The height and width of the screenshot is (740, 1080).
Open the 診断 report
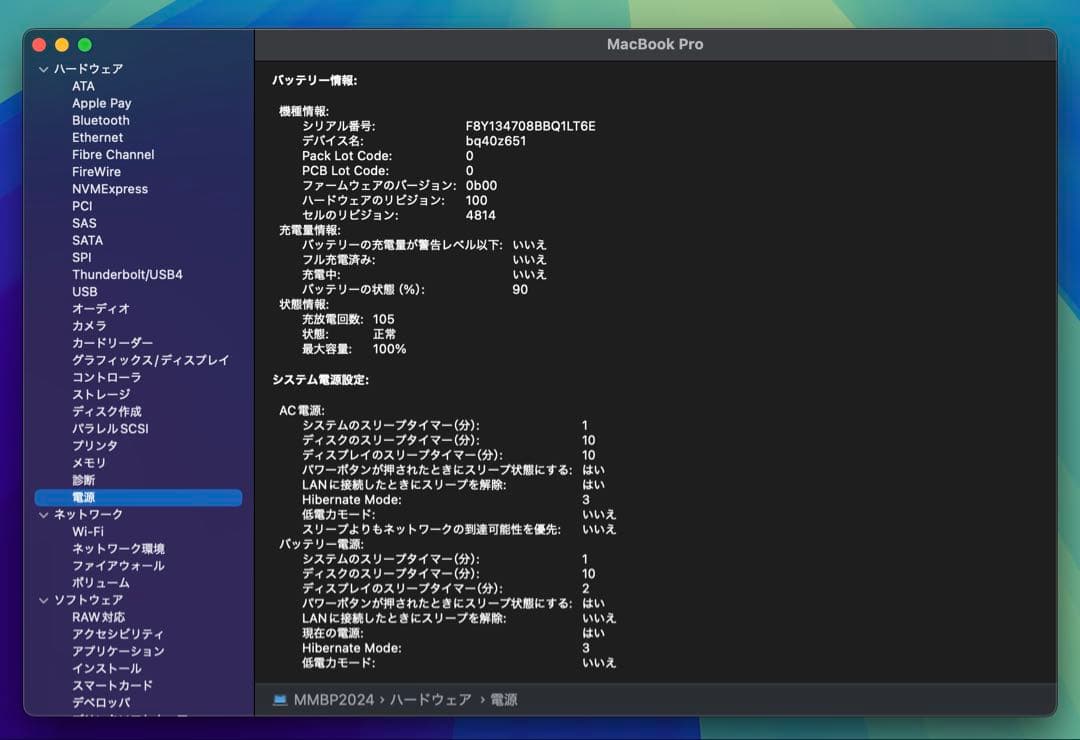tap(85, 480)
